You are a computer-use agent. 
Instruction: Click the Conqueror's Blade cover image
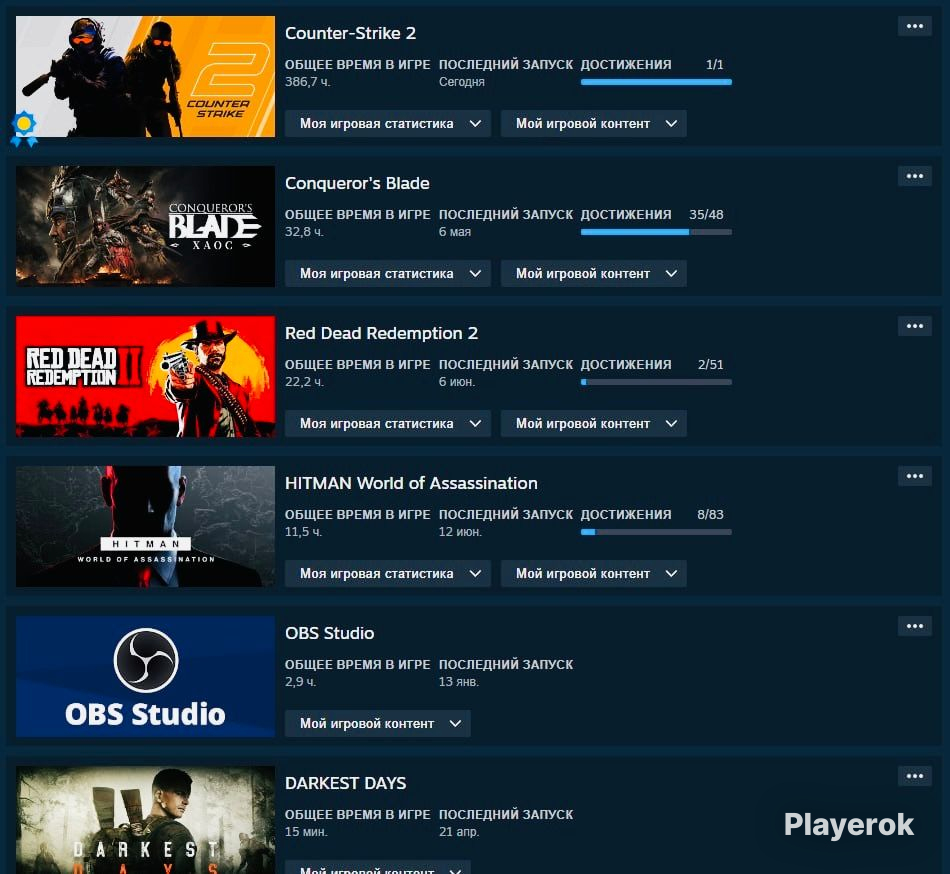tap(145, 227)
